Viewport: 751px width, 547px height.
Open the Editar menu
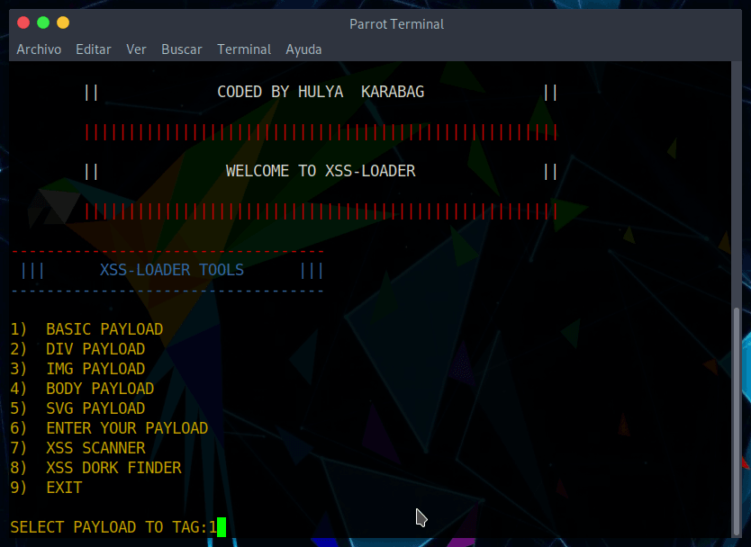tap(93, 49)
